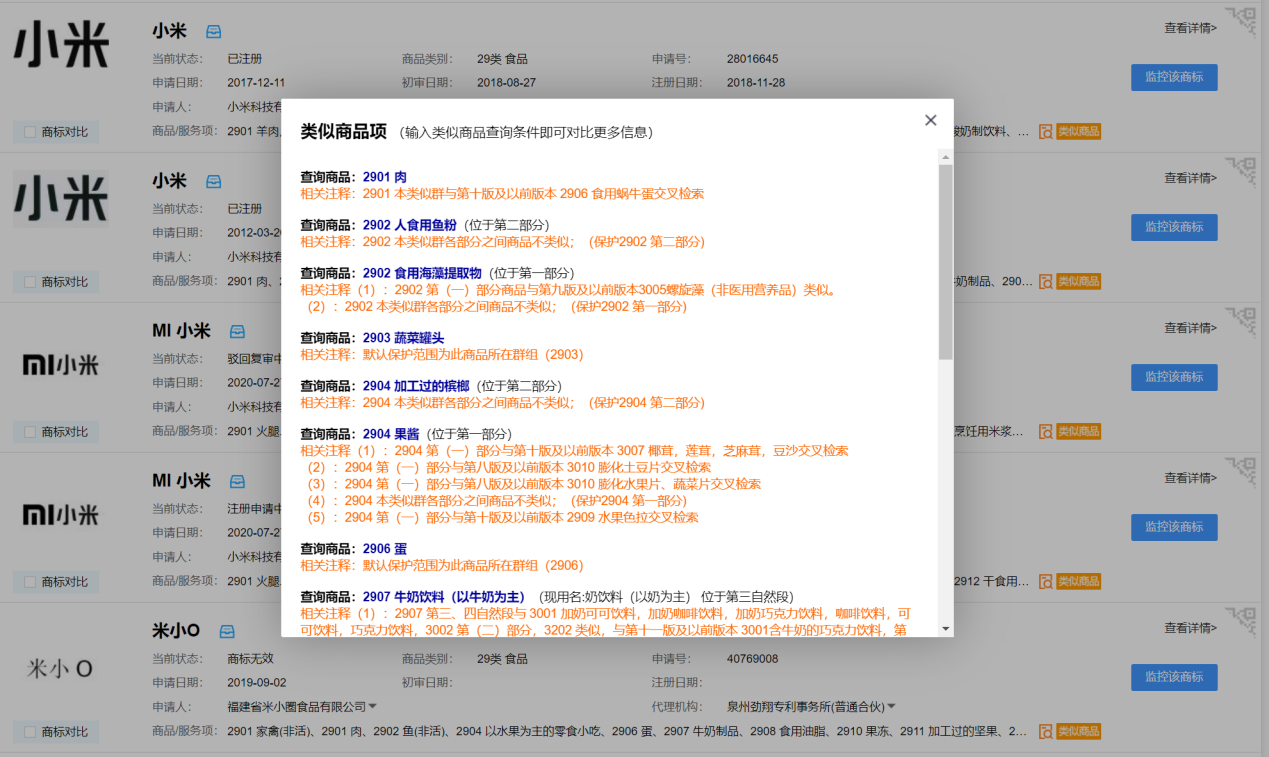Tick 商标对比 for 小米 applied 2012-03
Screen dimensions: 1269x757
click(30, 282)
